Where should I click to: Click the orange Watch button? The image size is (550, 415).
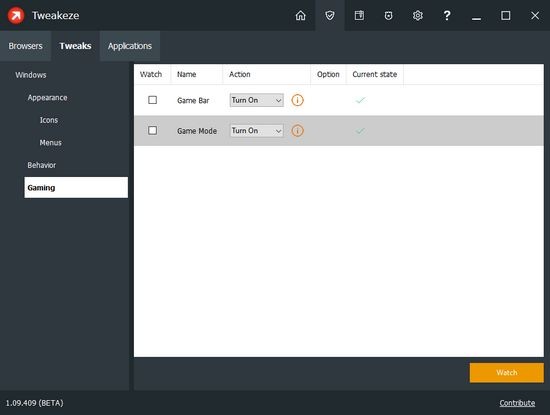click(x=507, y=373)
